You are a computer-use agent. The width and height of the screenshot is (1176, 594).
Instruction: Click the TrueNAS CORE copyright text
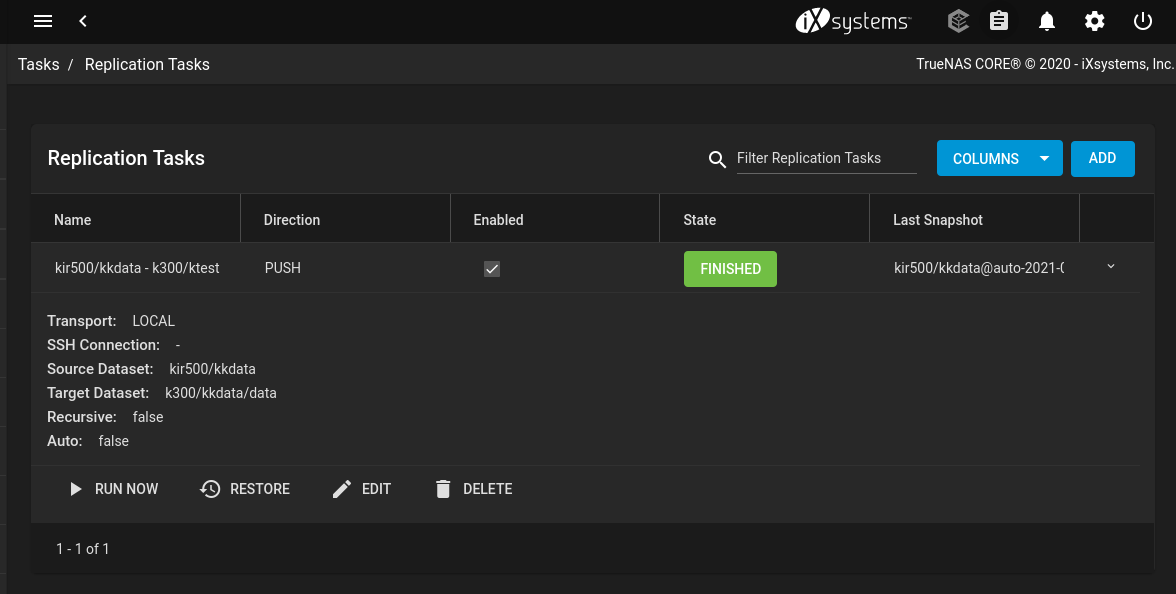click(x=1045, y=64)
